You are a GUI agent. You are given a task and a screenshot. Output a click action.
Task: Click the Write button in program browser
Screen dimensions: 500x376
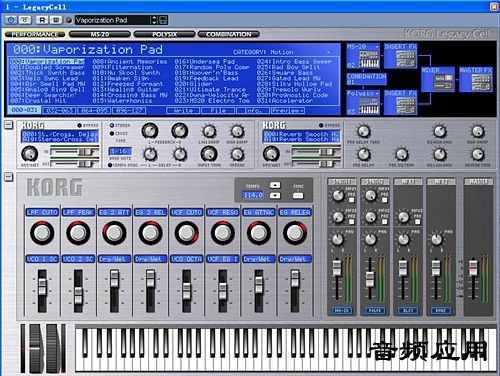(183, 110)
